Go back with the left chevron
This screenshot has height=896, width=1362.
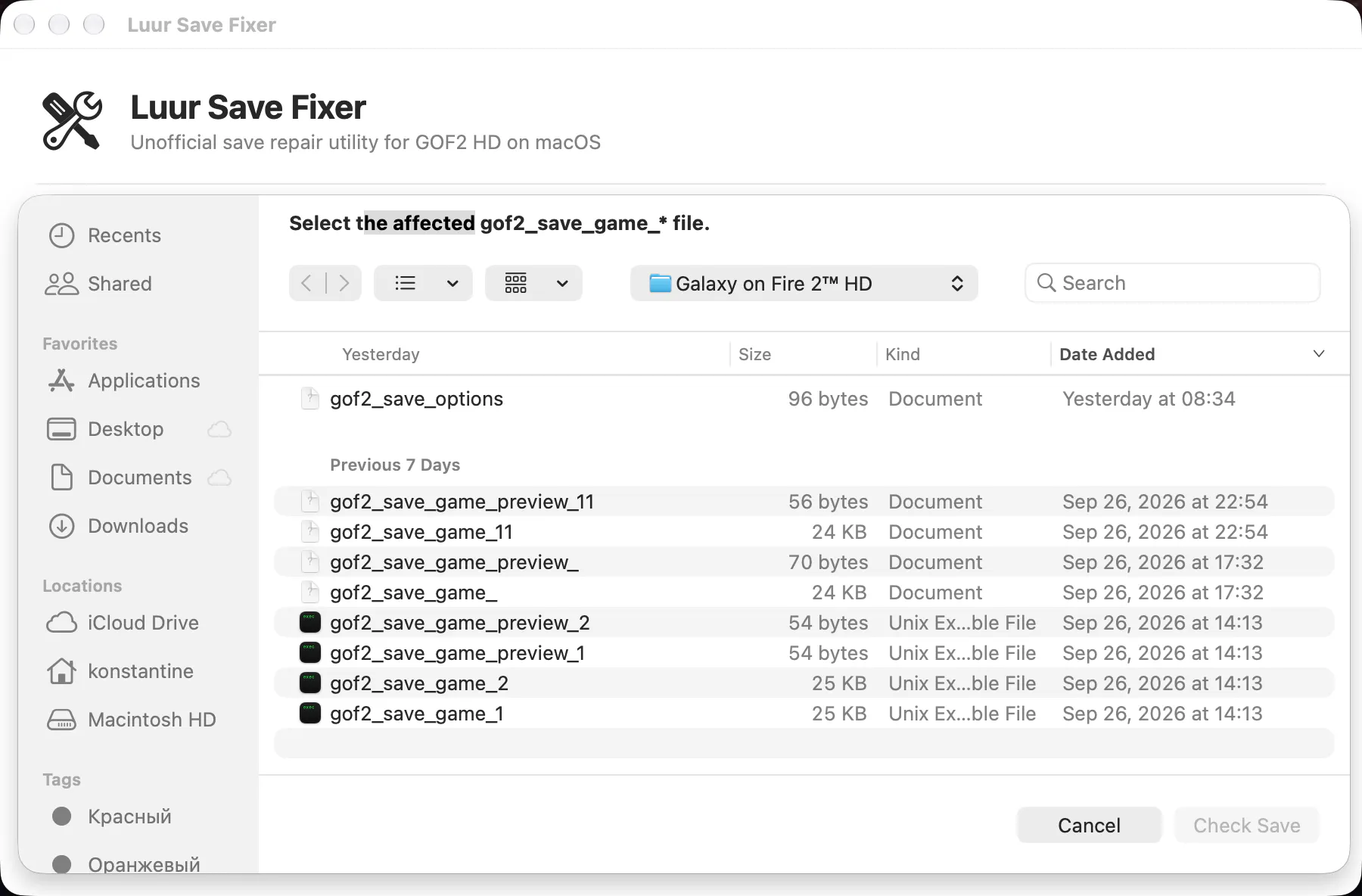click(306, 283)
